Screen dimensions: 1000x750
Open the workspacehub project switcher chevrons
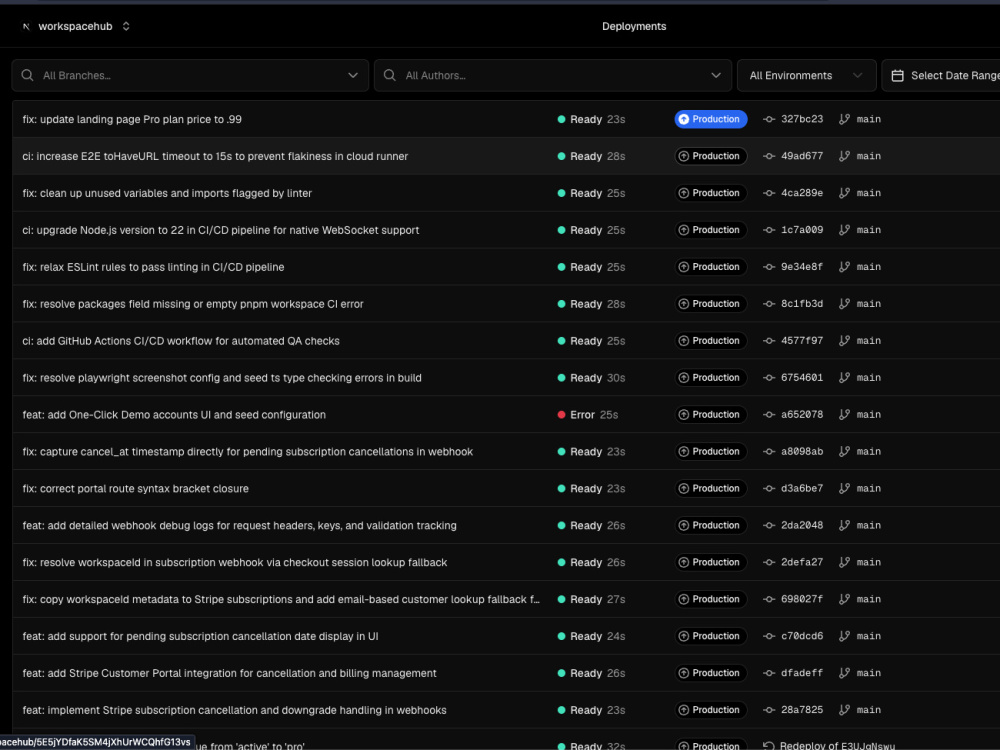(126, 26)
